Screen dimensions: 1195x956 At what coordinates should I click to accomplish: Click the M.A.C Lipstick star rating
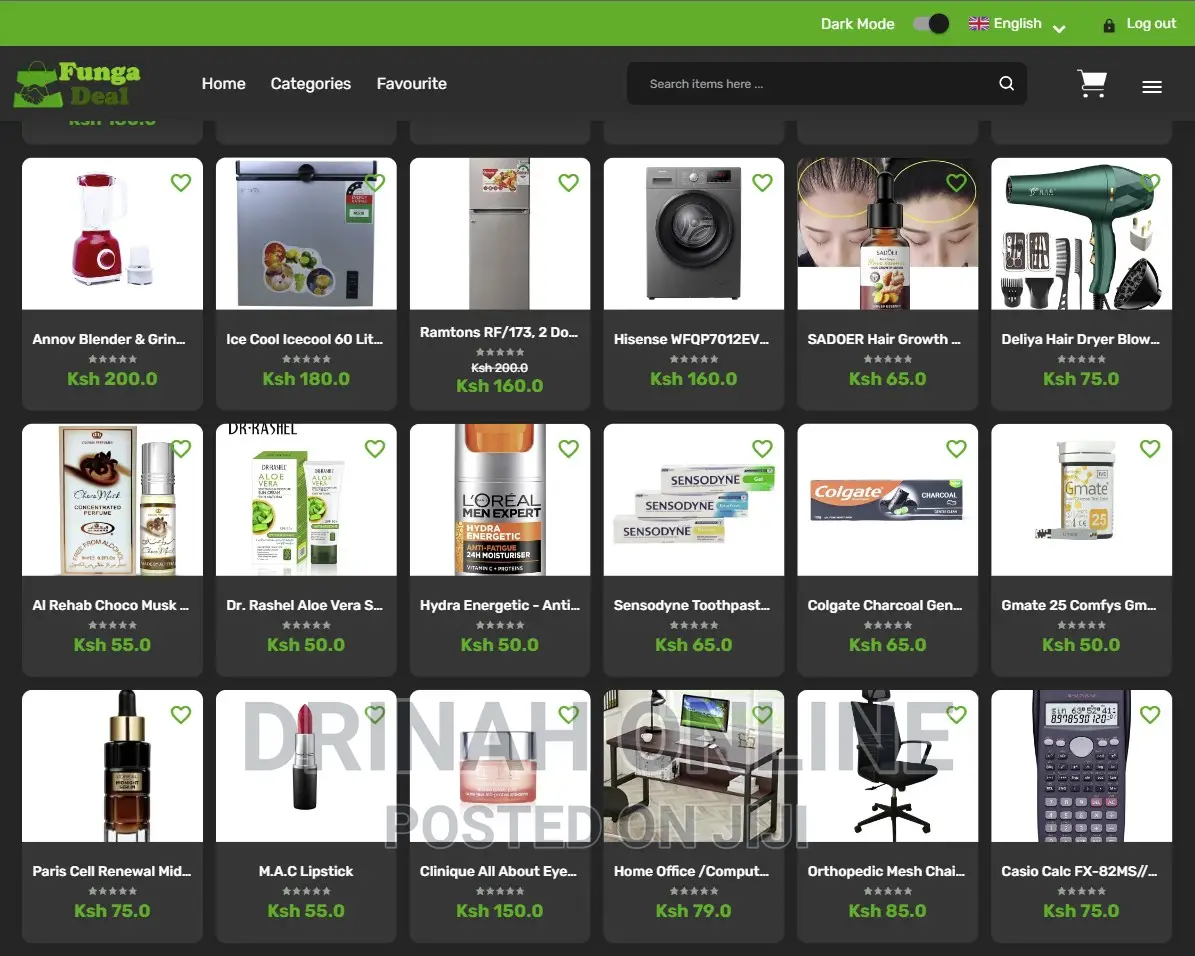click(x=306, y=891)
